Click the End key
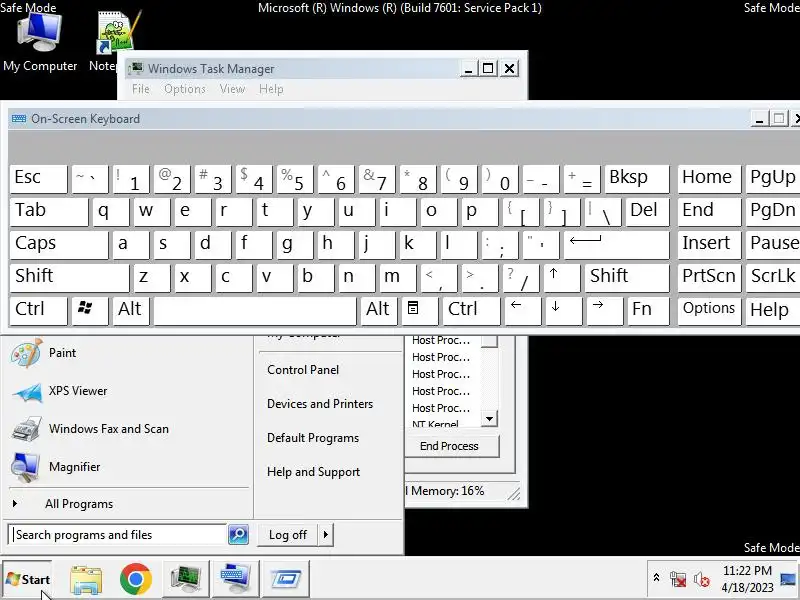Image resolution: width=800 pixels, height=600 pixels. (x=709, y=212)
